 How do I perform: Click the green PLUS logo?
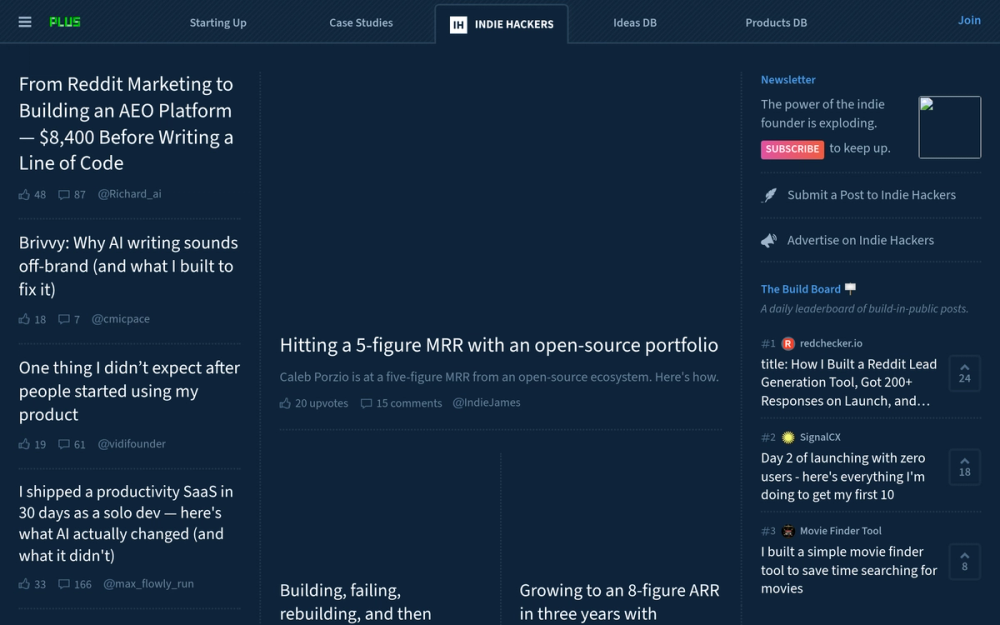click(x=65, y=22)
